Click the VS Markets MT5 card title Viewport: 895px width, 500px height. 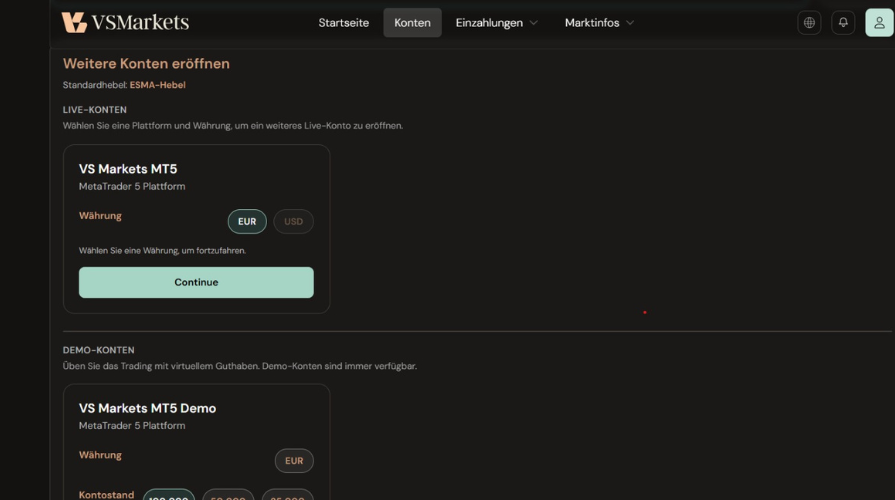(x=128, y=169)
